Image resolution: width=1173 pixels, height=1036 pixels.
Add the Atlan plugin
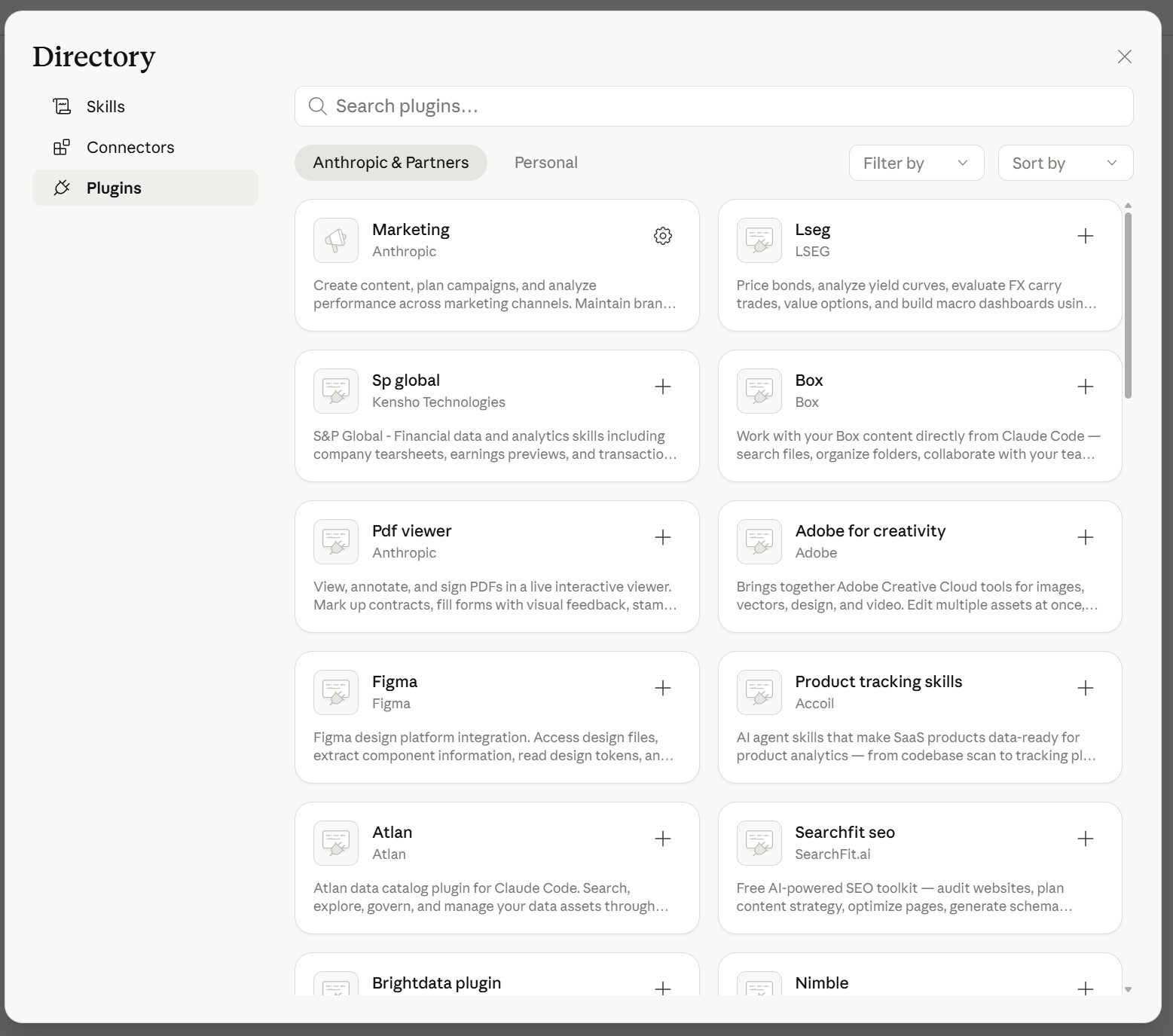pos(663,839)
